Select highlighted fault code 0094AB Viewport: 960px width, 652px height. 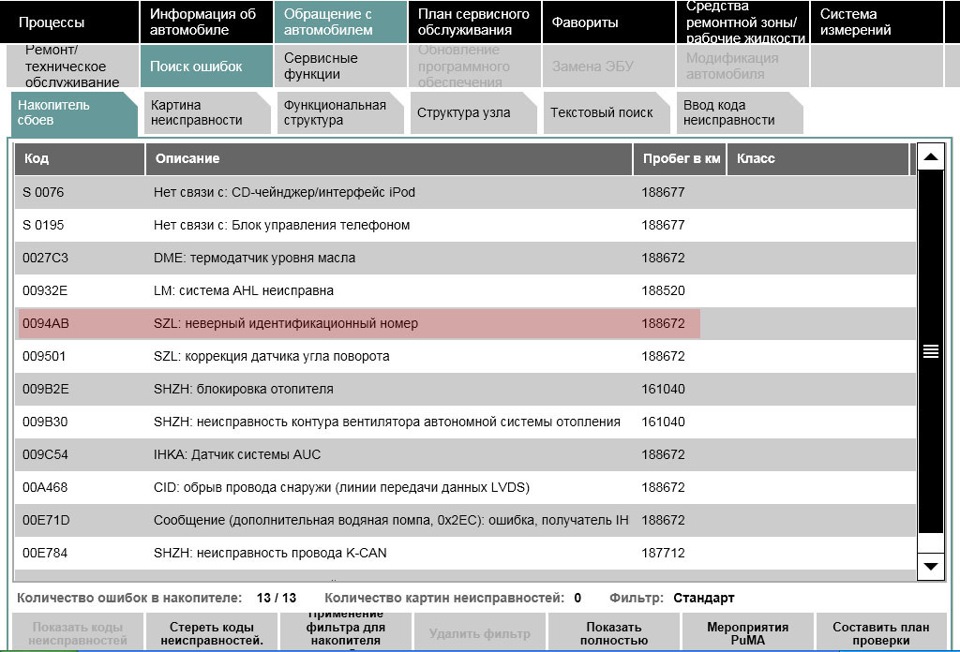pos(46,323)
